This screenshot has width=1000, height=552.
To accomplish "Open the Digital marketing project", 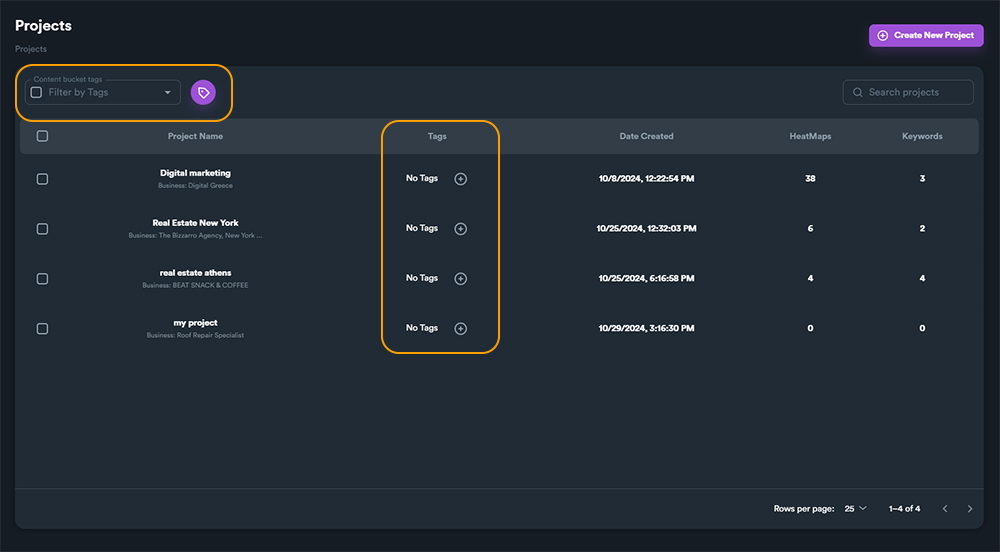I will [195, 173].
